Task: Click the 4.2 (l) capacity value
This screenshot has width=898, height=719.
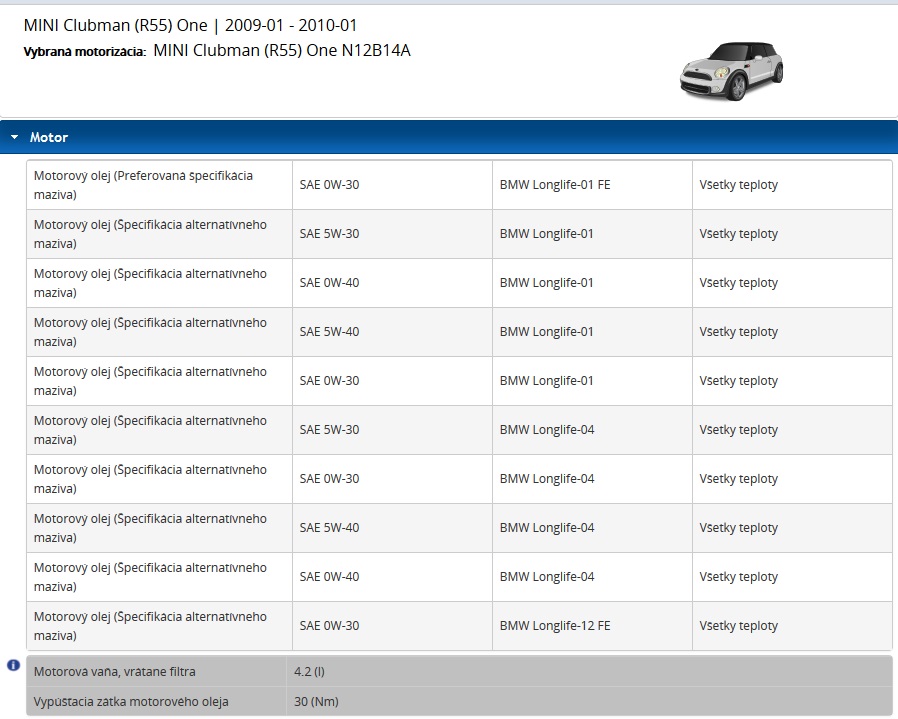Action: pos(309,671)
